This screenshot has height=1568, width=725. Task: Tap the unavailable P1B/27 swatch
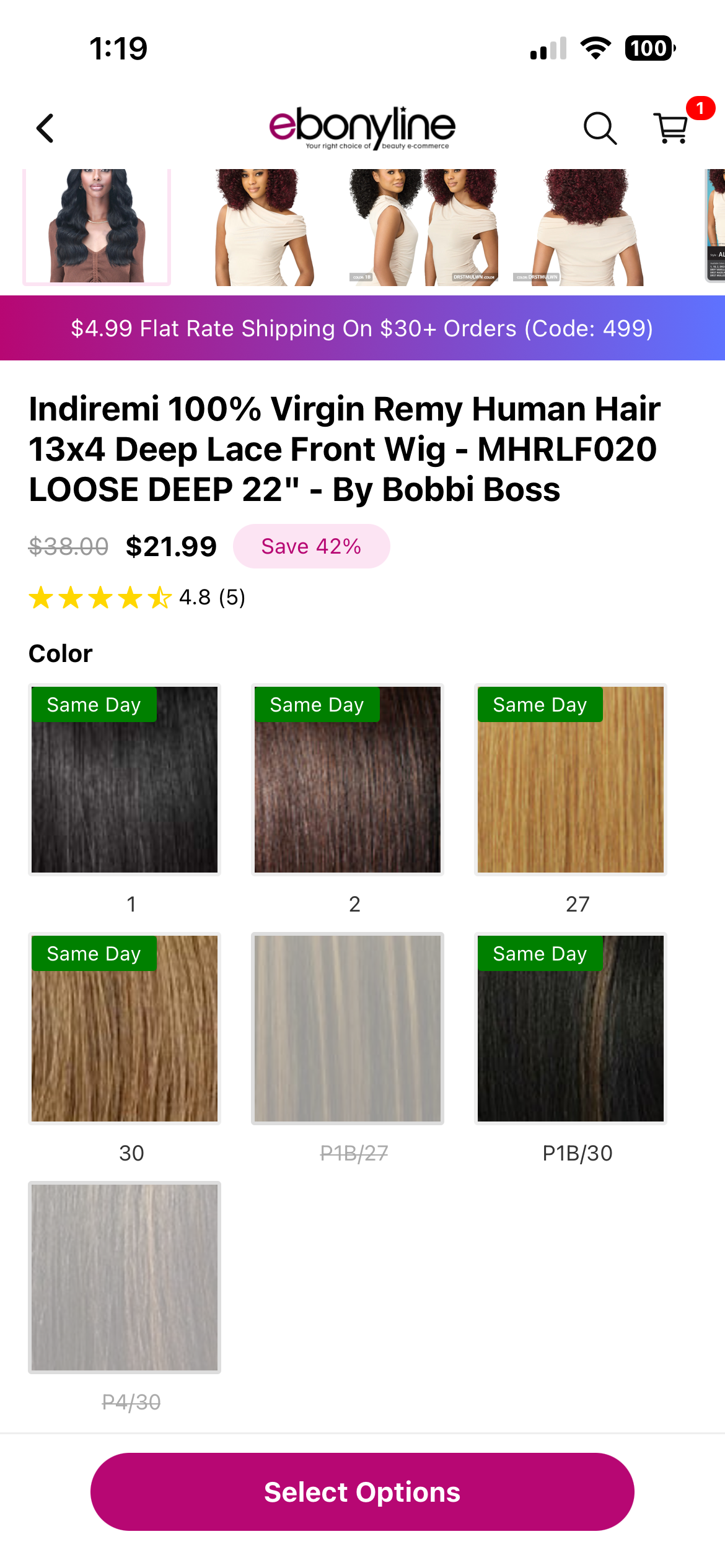[x=348, y=1029]
